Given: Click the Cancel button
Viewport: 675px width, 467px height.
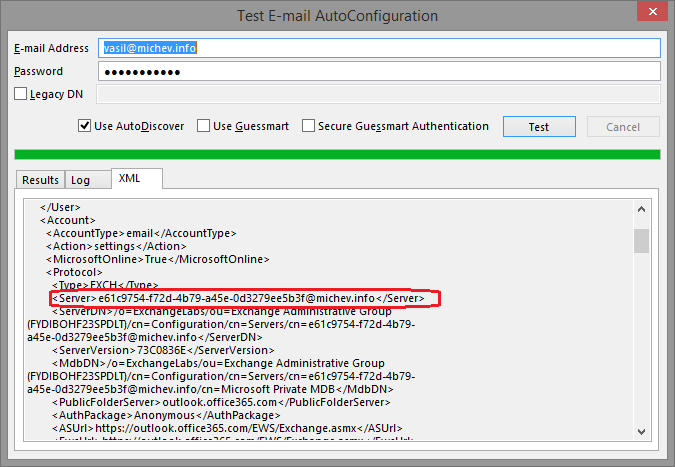Looking at the screenshot, I should pos(623,127).
